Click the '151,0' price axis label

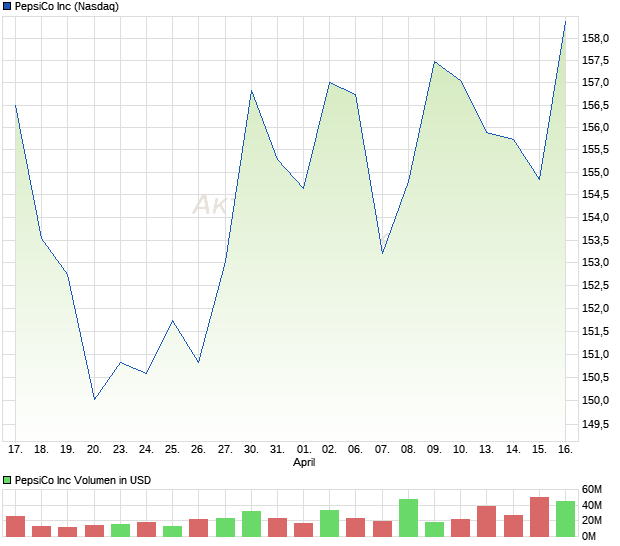tap(595, 354)
